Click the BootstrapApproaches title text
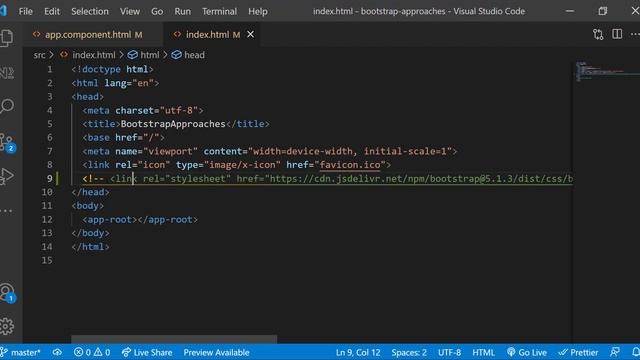This screenshot has width=640, height=360. (173, 124)
